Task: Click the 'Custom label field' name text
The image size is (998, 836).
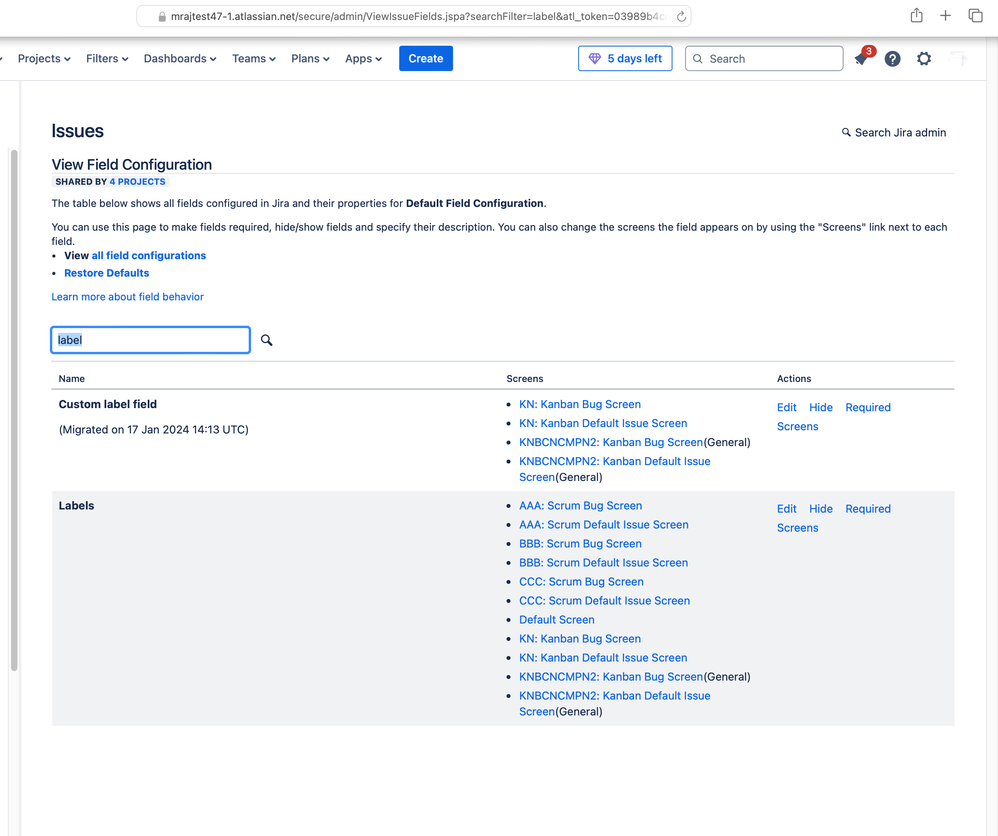Action: pos(108,404)
